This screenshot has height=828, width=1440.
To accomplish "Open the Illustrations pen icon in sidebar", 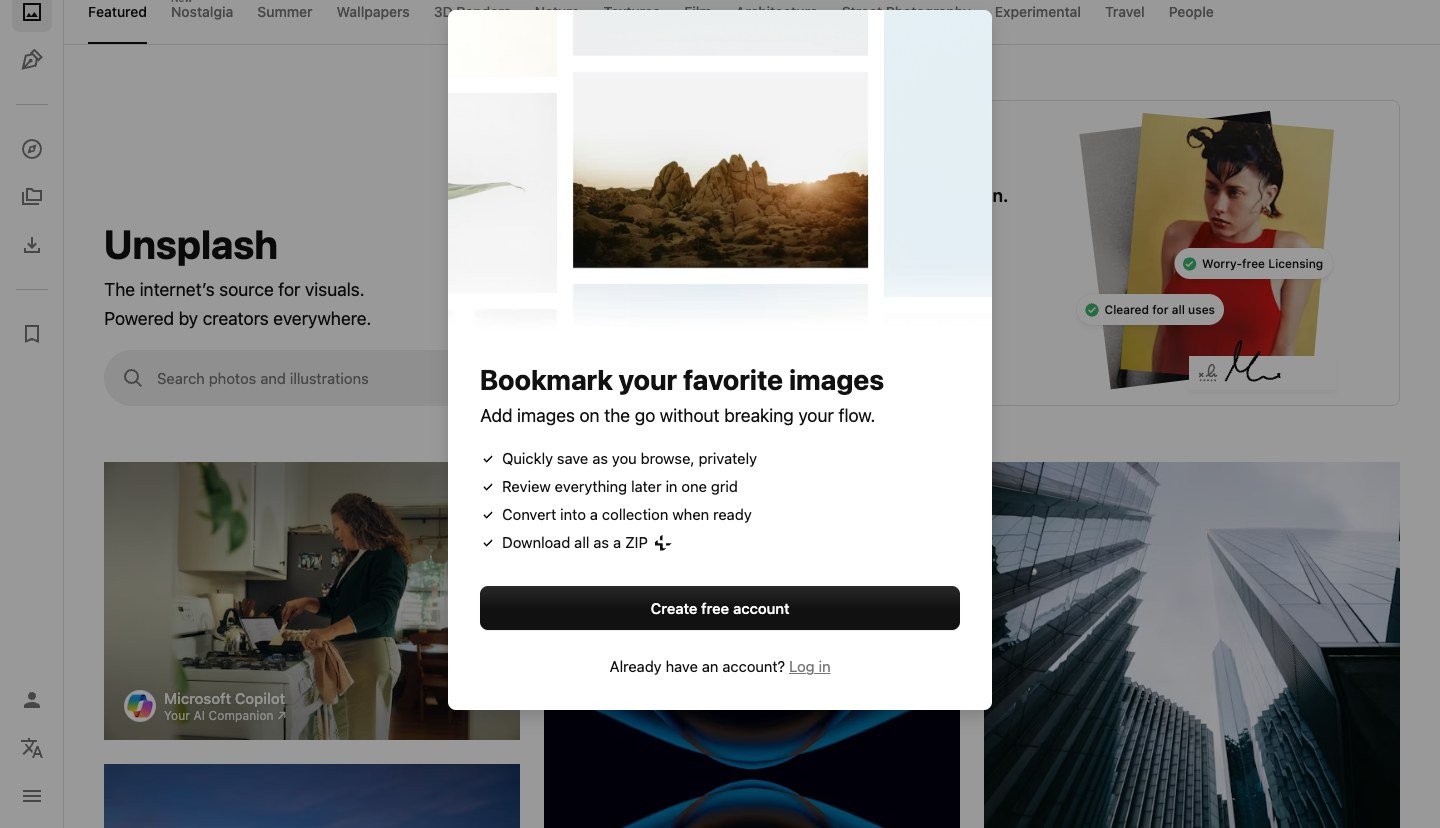I will tap(32, 60).
